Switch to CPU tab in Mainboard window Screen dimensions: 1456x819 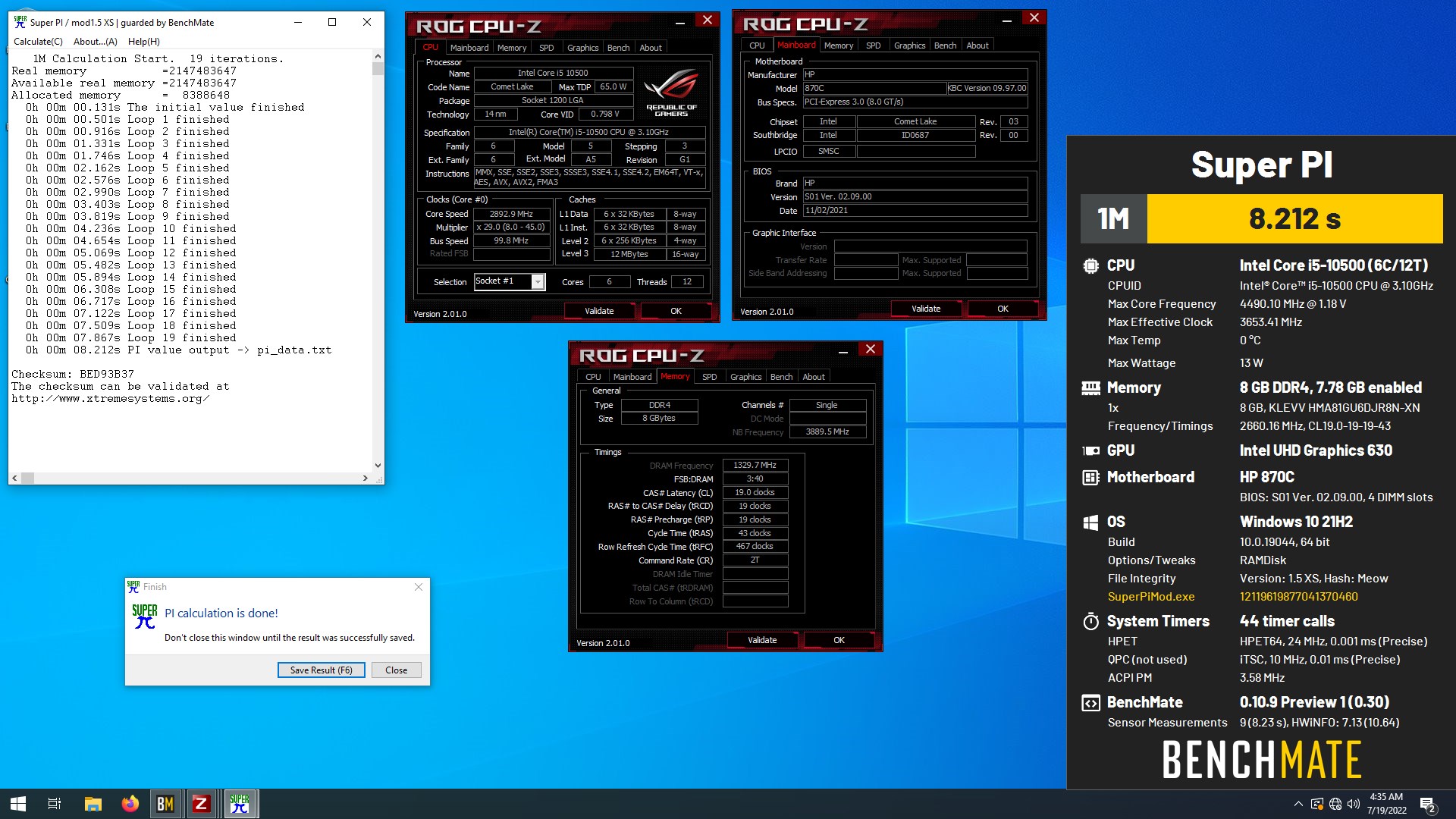757,45
